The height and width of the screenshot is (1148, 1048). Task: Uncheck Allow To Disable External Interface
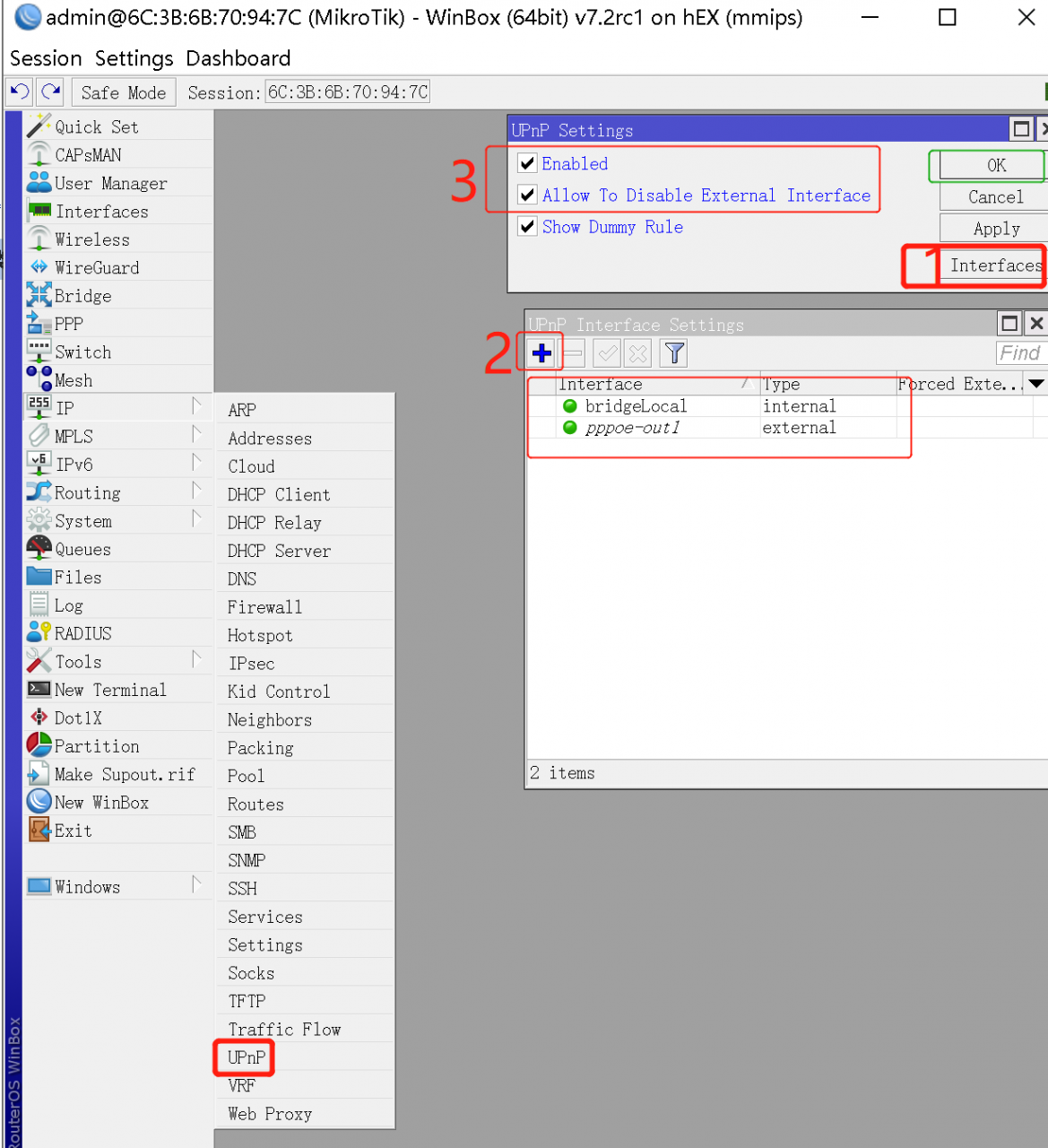(x=527, y=195)
